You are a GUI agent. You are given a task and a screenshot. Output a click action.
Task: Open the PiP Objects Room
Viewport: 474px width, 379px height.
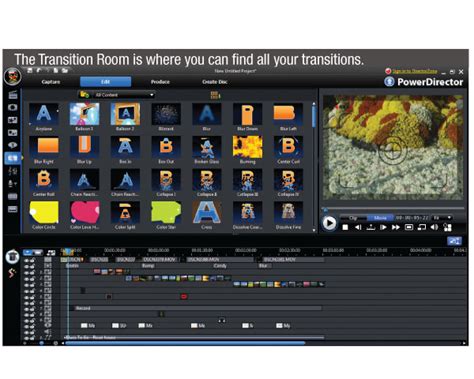(x=13, y=120)
